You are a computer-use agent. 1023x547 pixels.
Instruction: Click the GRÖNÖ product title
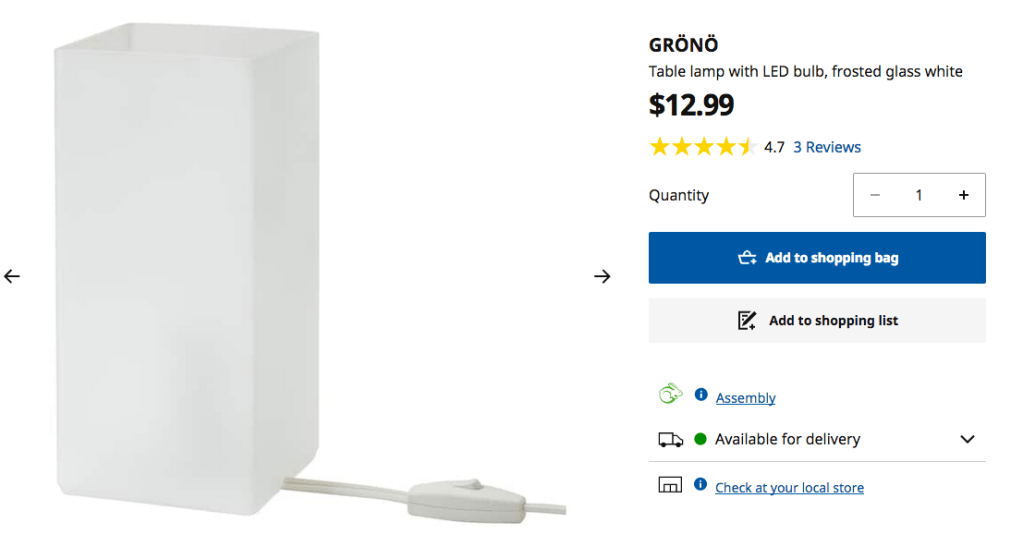pyautogui.click(x=684, y=45)
